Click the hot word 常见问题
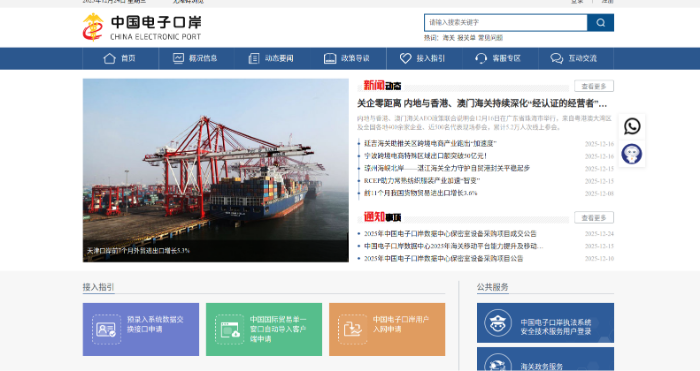This screenshot has width=700, height=371. 490,38
